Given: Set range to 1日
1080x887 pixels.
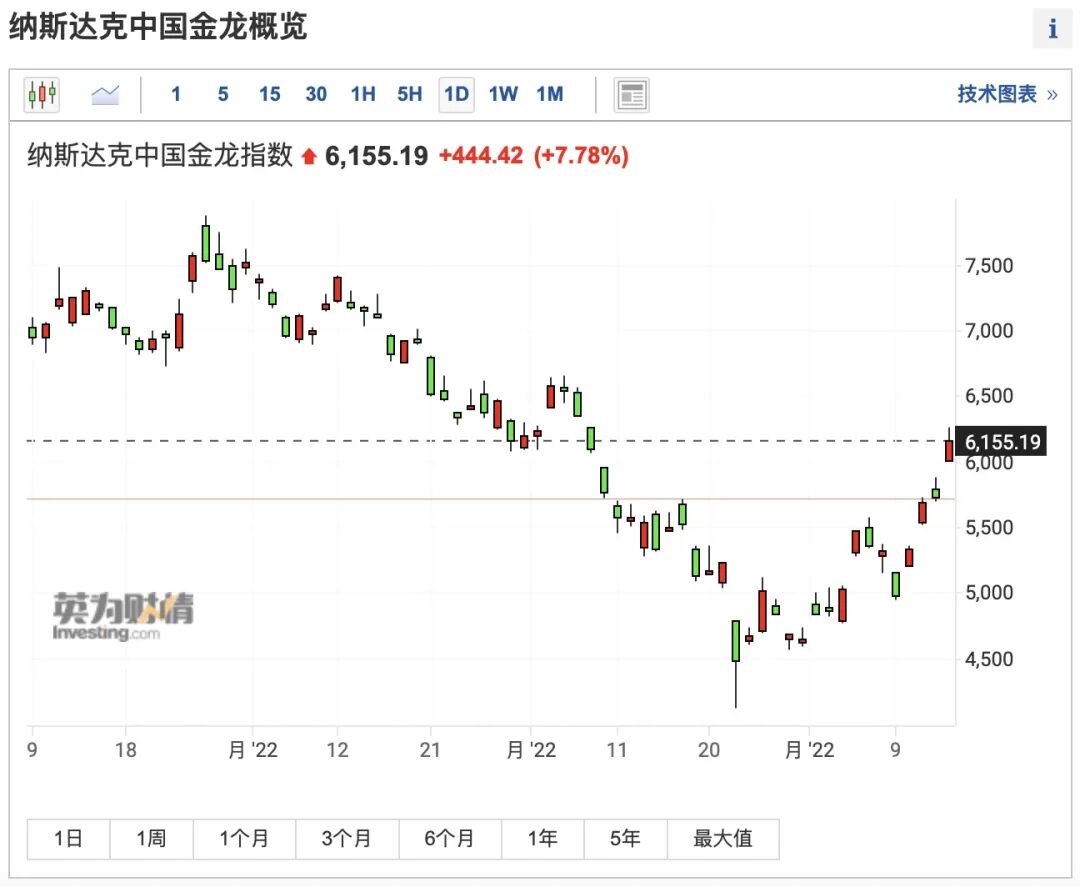Looking at the screenshot, I should coord(69,839).
